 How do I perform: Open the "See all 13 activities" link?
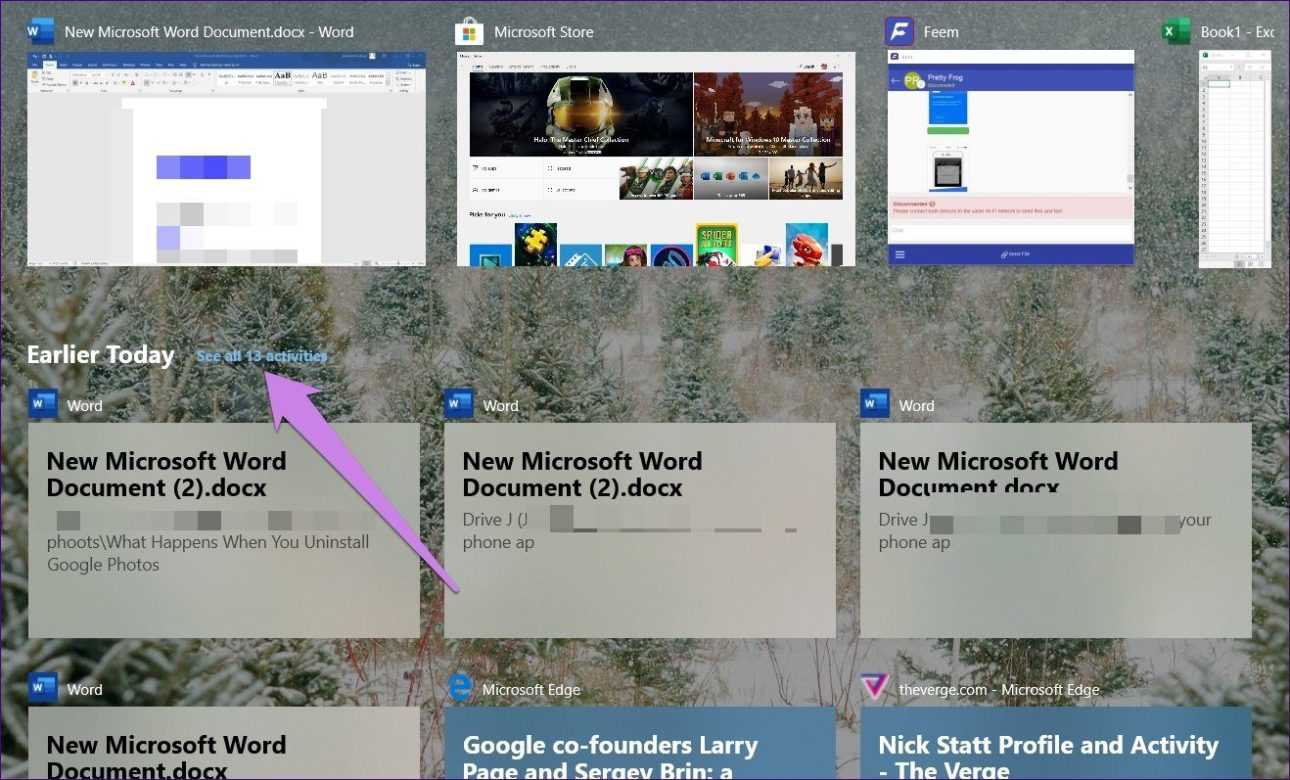(x=262, y=356)
